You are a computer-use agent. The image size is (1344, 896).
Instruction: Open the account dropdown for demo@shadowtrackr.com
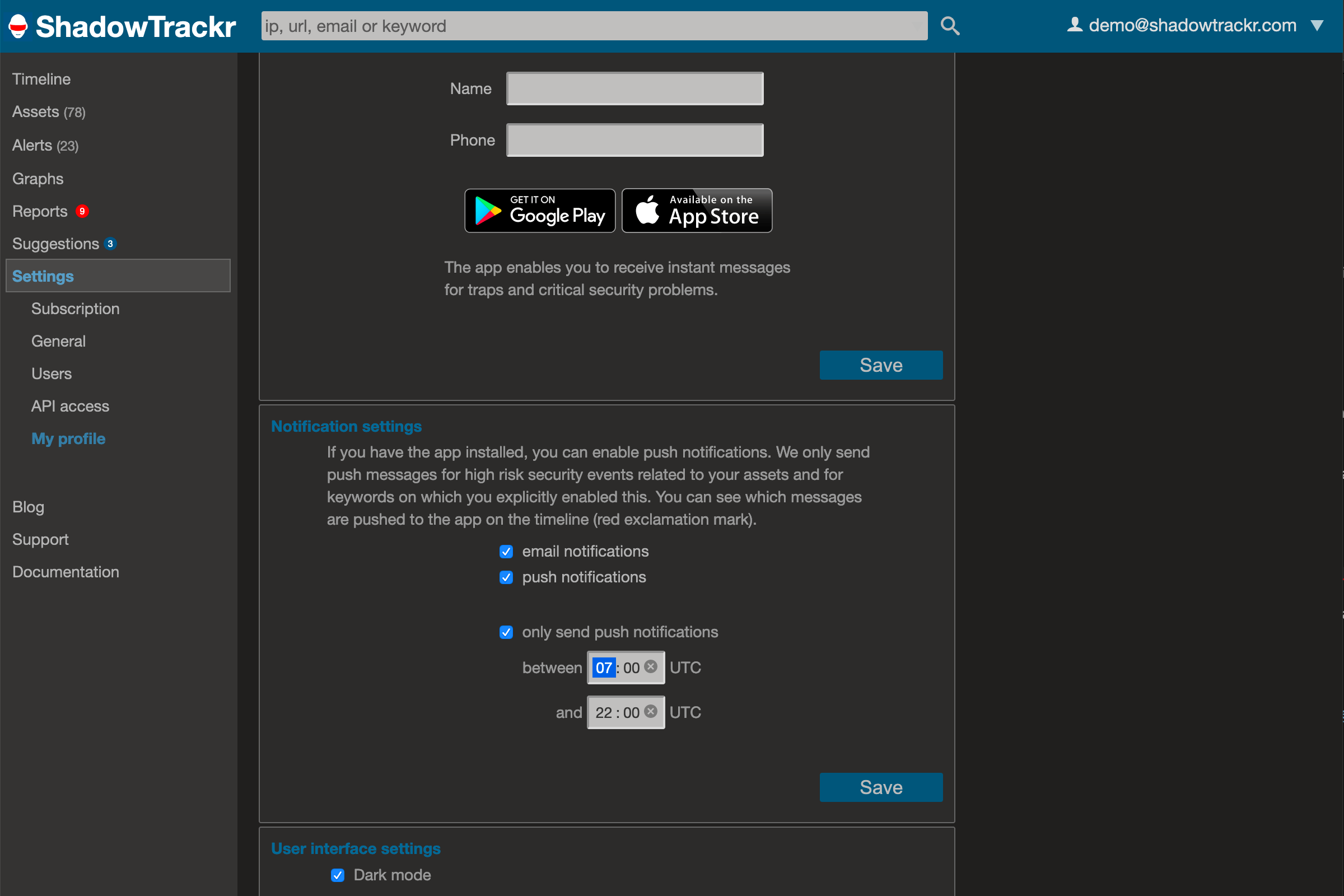1318,25
